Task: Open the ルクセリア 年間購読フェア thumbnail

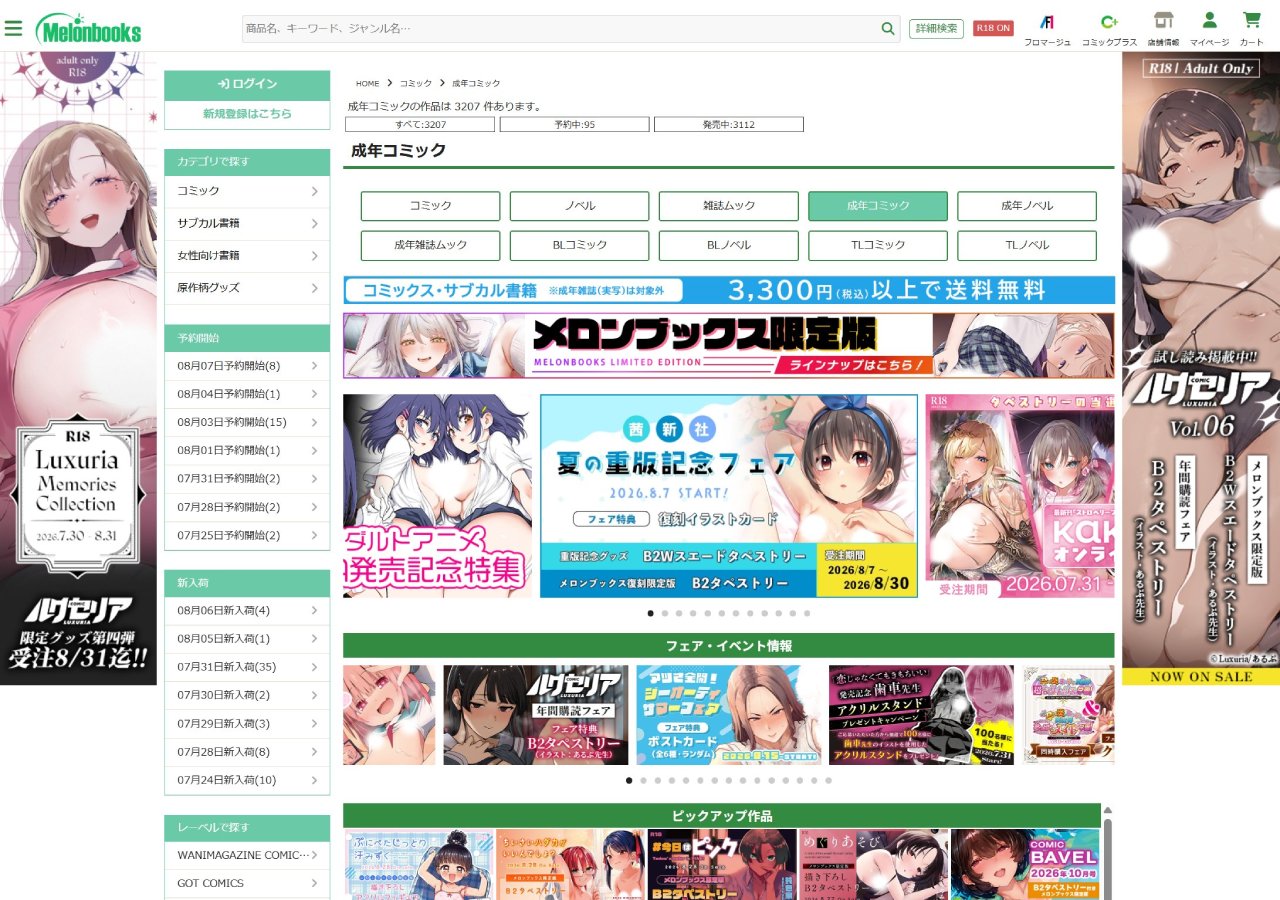Action: (536, 715)
